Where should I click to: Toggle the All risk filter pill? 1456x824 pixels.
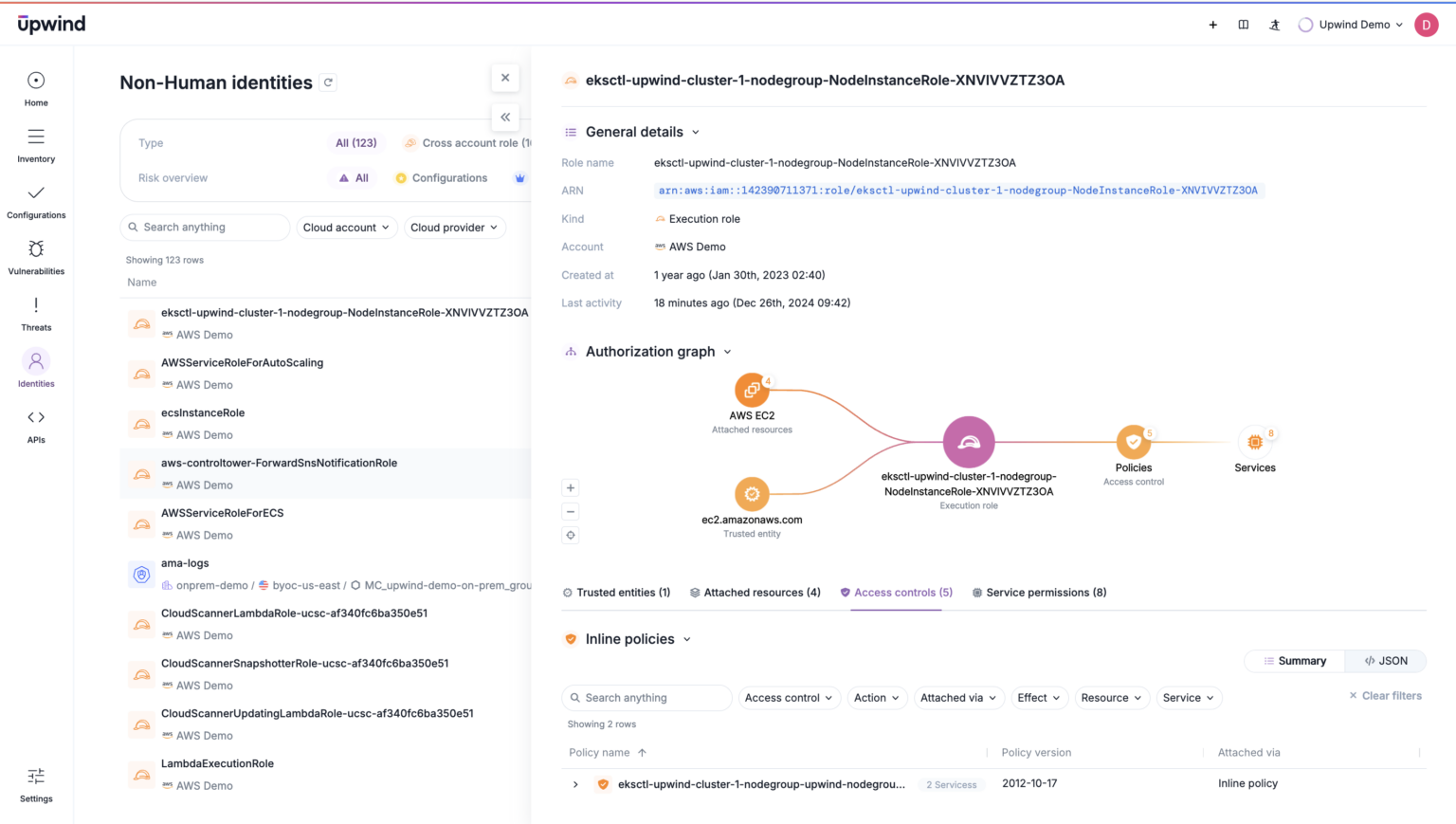coord(352,177)
